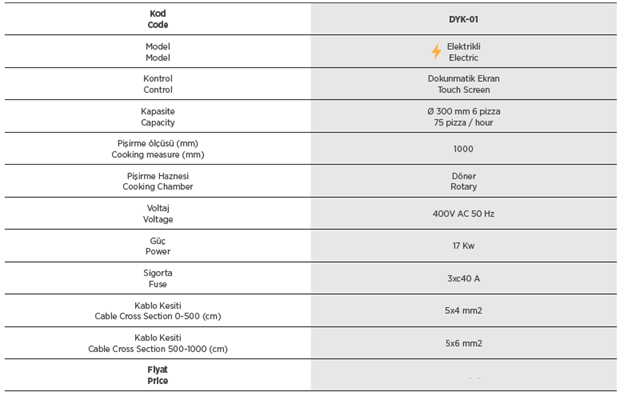This screenshot has width=620, height=396.
Task: Click the Kapasite Capacity row label
Action: (158, 117)
